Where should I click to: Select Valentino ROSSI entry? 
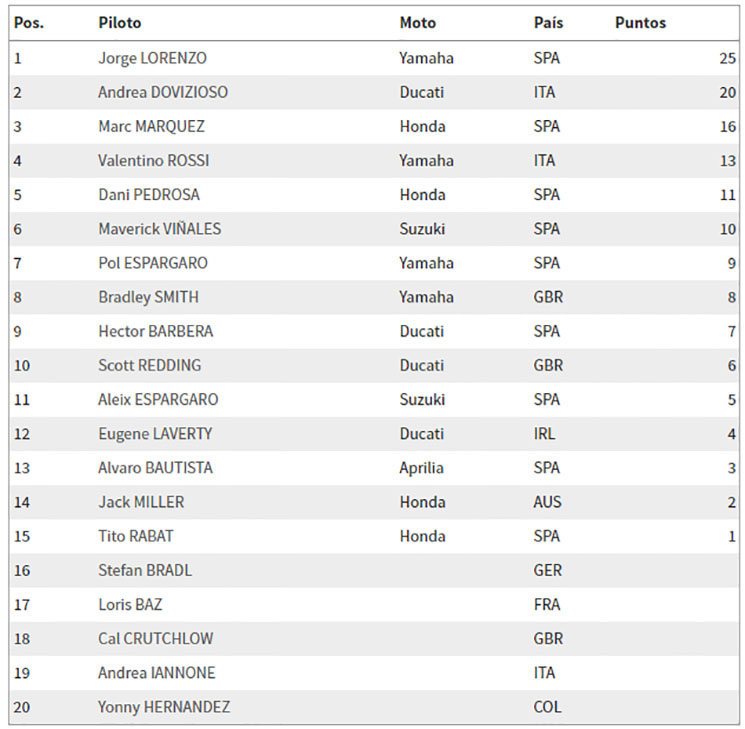click(153, 161)
